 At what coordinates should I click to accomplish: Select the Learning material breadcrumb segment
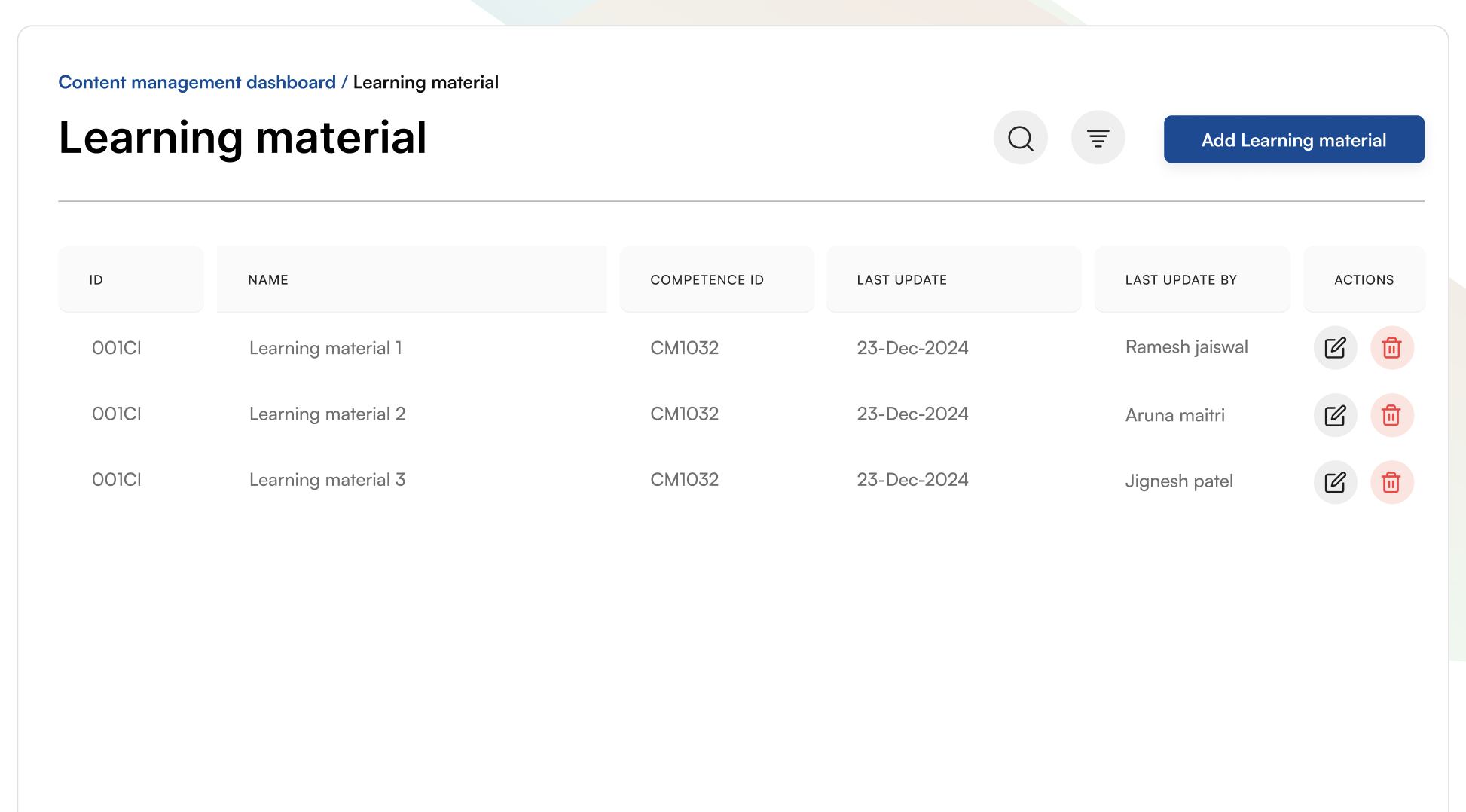(426, 82)
